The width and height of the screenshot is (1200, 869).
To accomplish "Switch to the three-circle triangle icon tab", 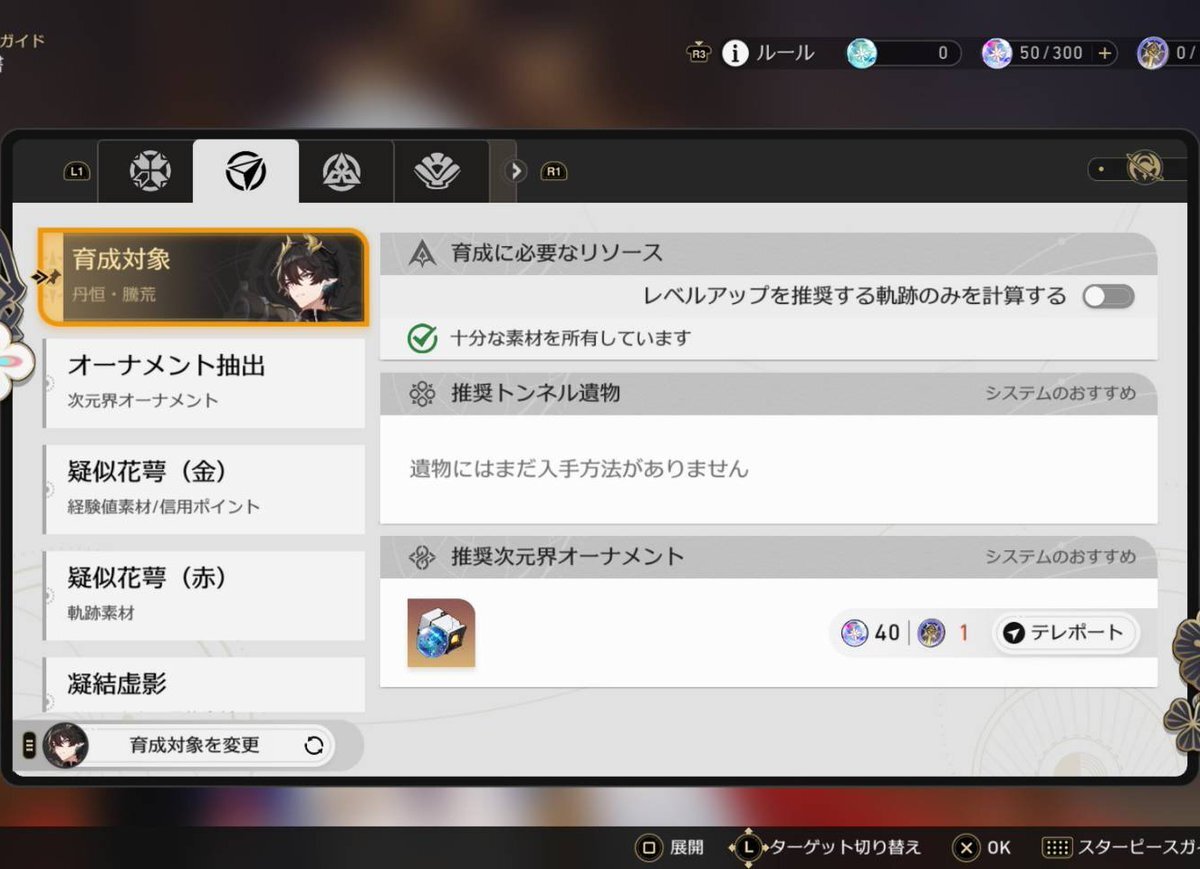I will point(342,172).
